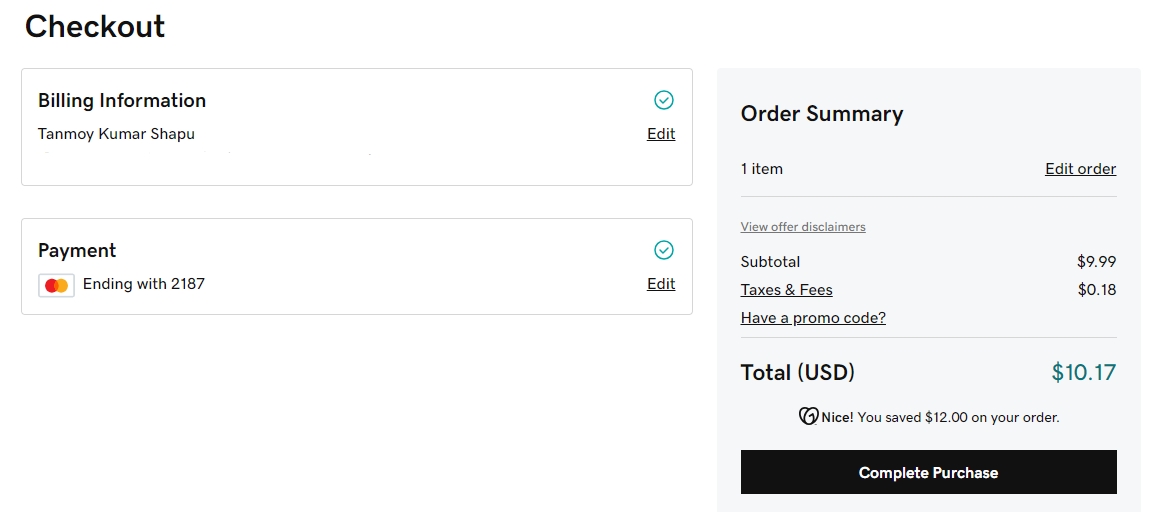
Task: Click the Order Summary heading
Action: [821, 114]
